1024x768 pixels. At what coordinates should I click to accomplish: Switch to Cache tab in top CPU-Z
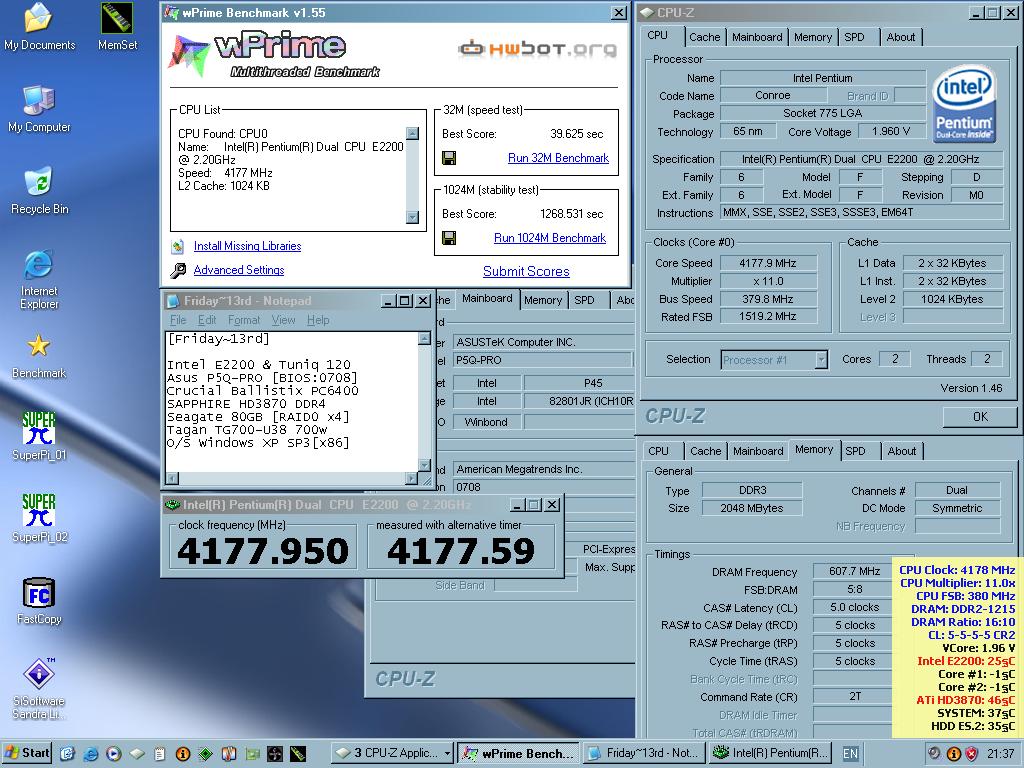tap(704, 37)
